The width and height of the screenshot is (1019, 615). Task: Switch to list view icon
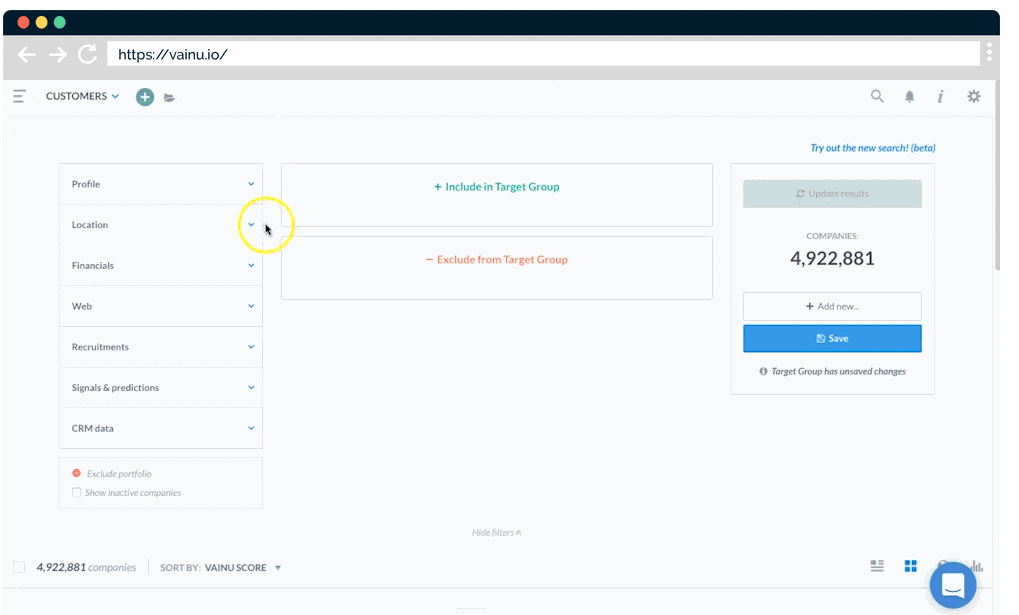(x=877, y=566)
